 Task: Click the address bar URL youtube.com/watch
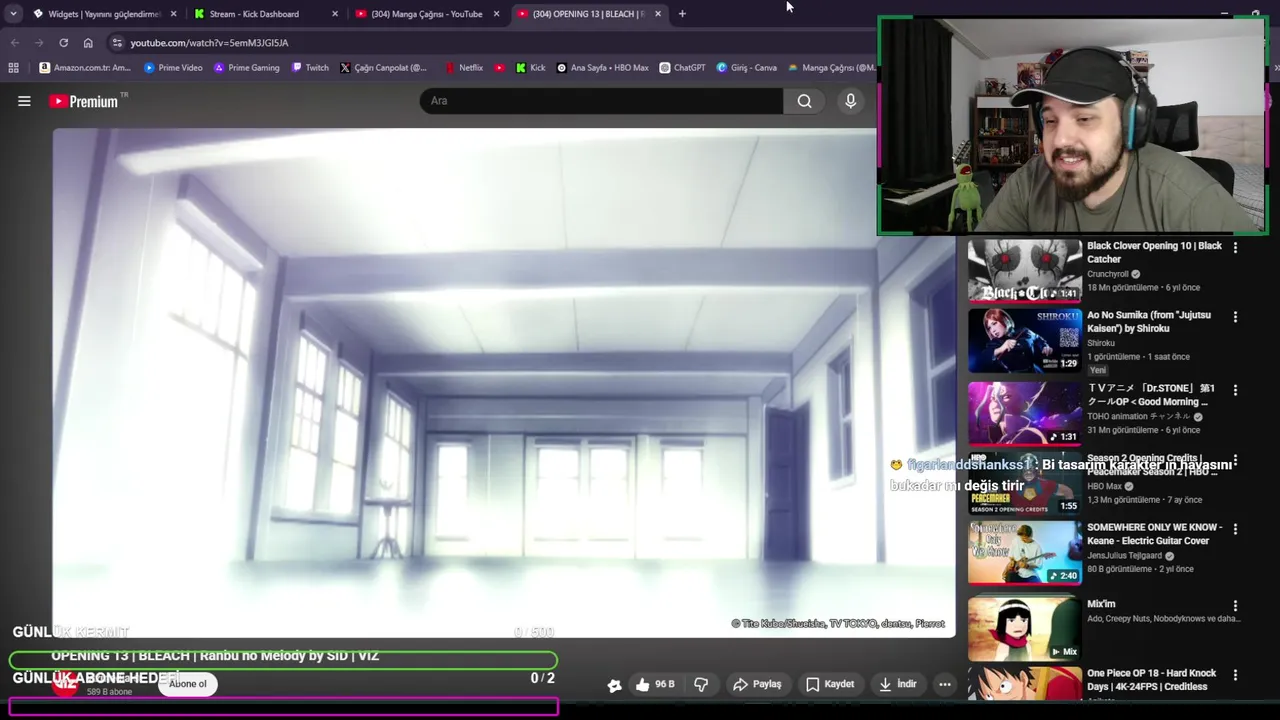[x=209, y=43]
